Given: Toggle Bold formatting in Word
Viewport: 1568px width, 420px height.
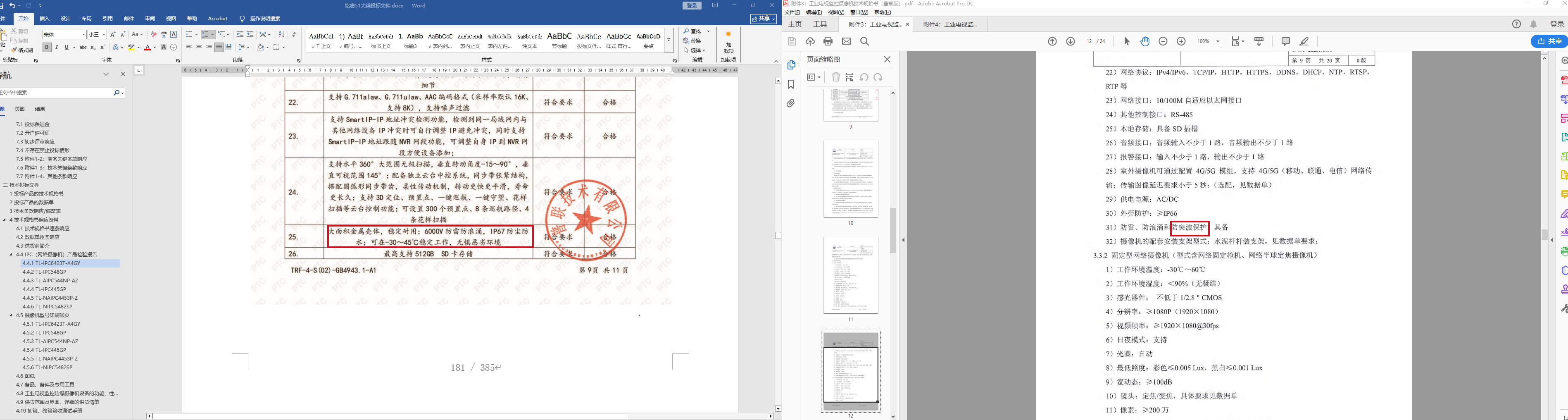Looking at the screenshot, I should [x=47, y=48].
